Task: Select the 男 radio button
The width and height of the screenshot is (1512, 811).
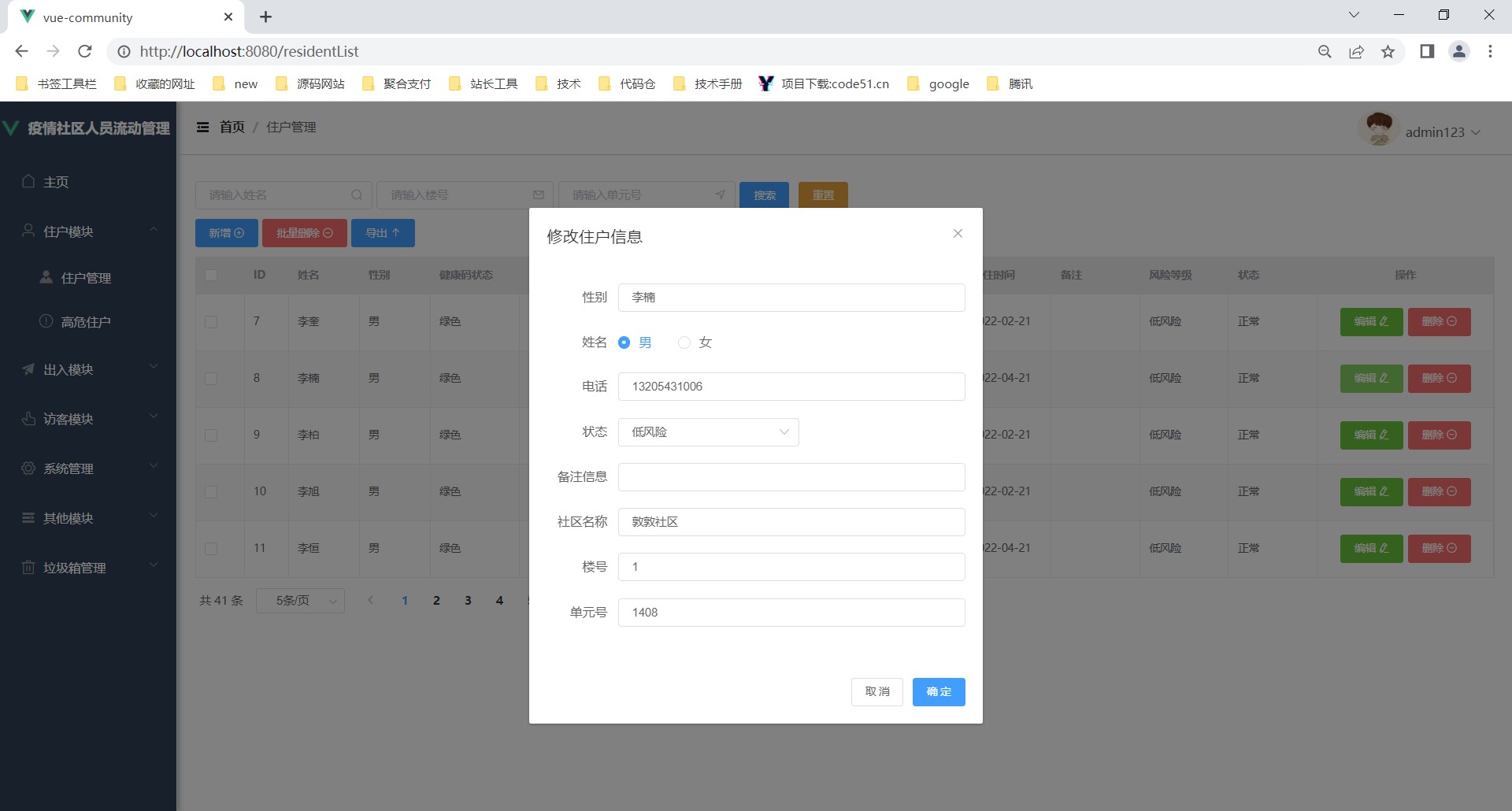Action: click(636, 343)
